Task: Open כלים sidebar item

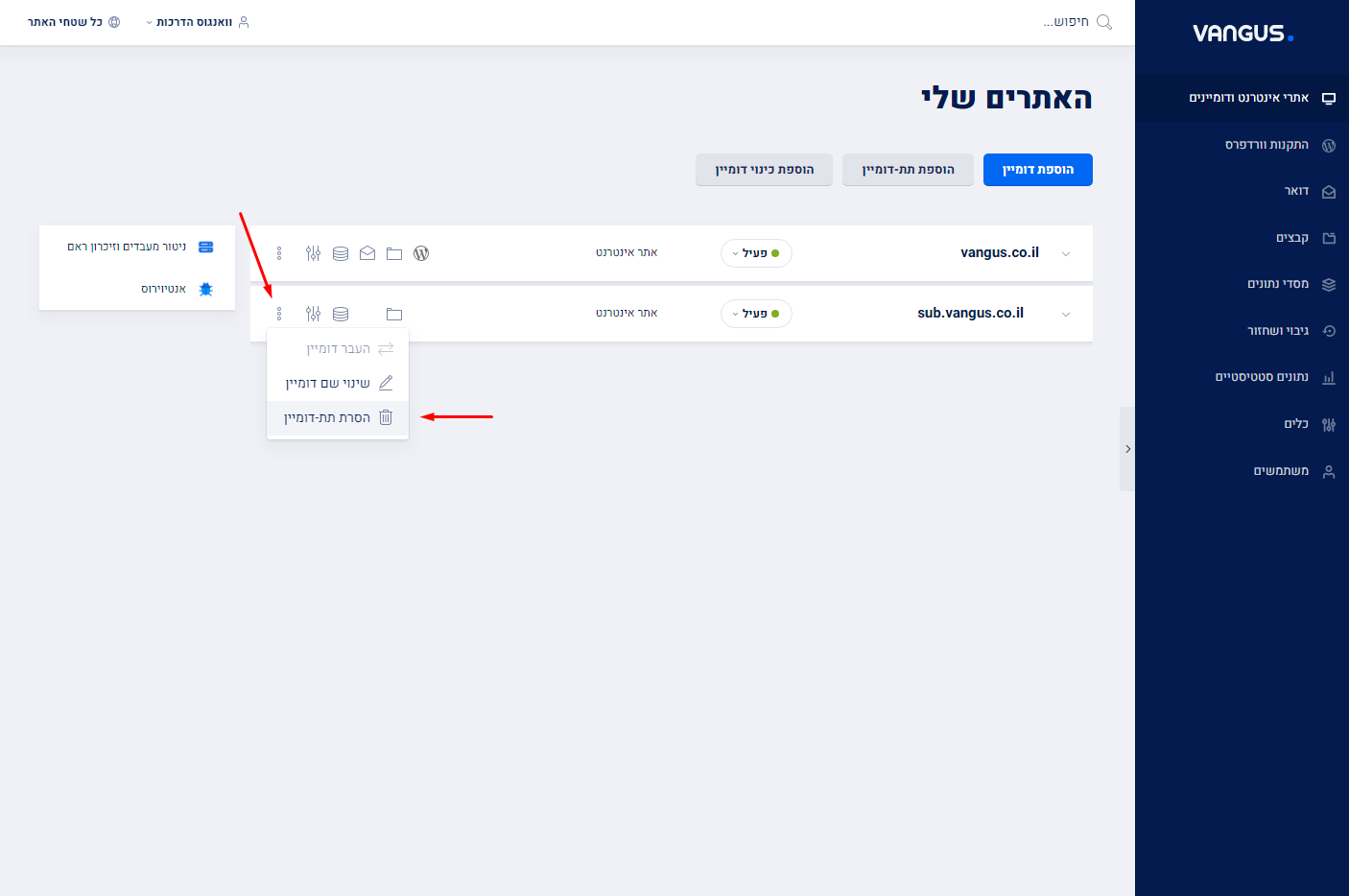Action: tap(1242, 424)
